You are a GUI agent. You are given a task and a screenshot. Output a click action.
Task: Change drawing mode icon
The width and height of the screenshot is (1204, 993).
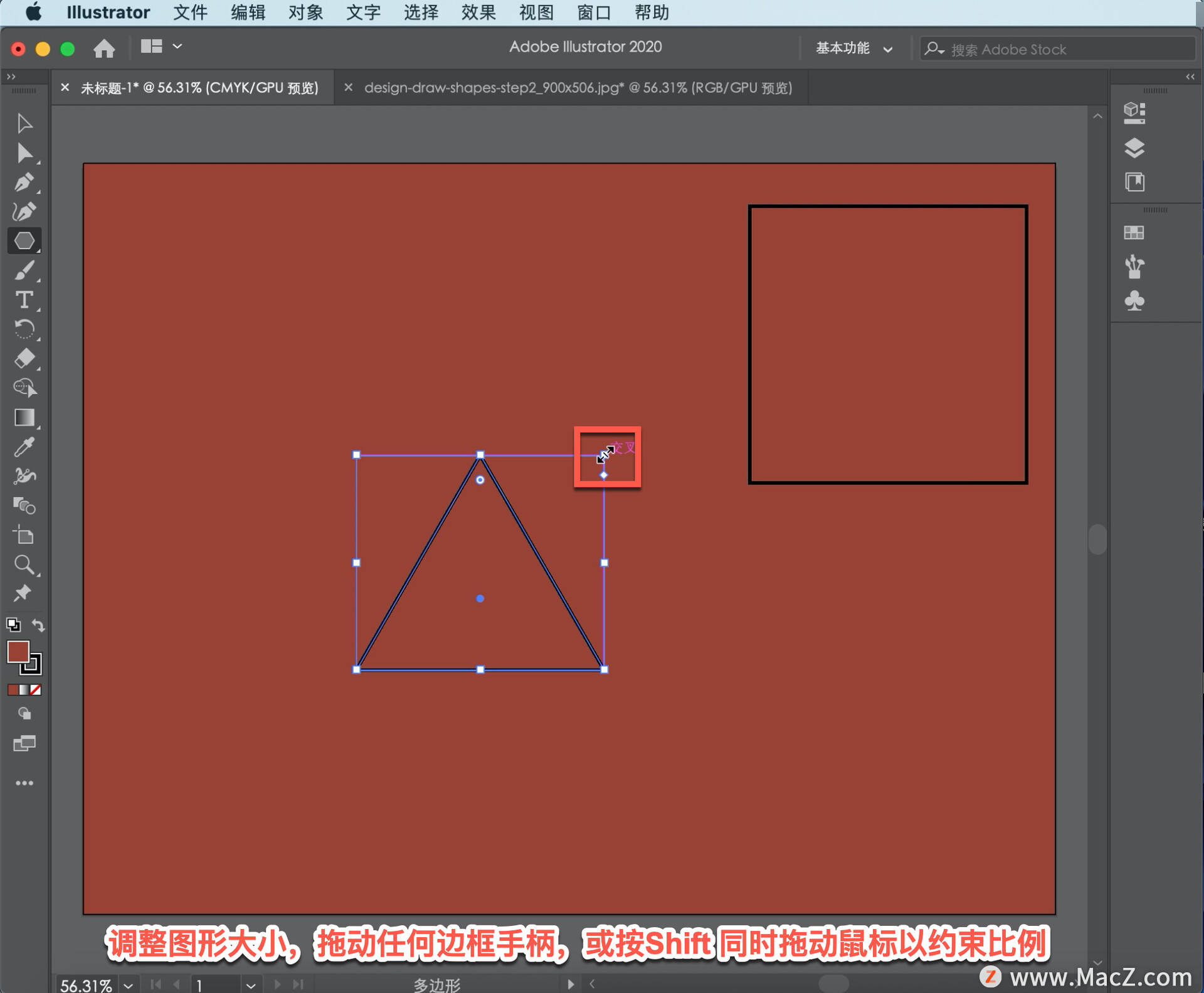[x=24, y=714]
